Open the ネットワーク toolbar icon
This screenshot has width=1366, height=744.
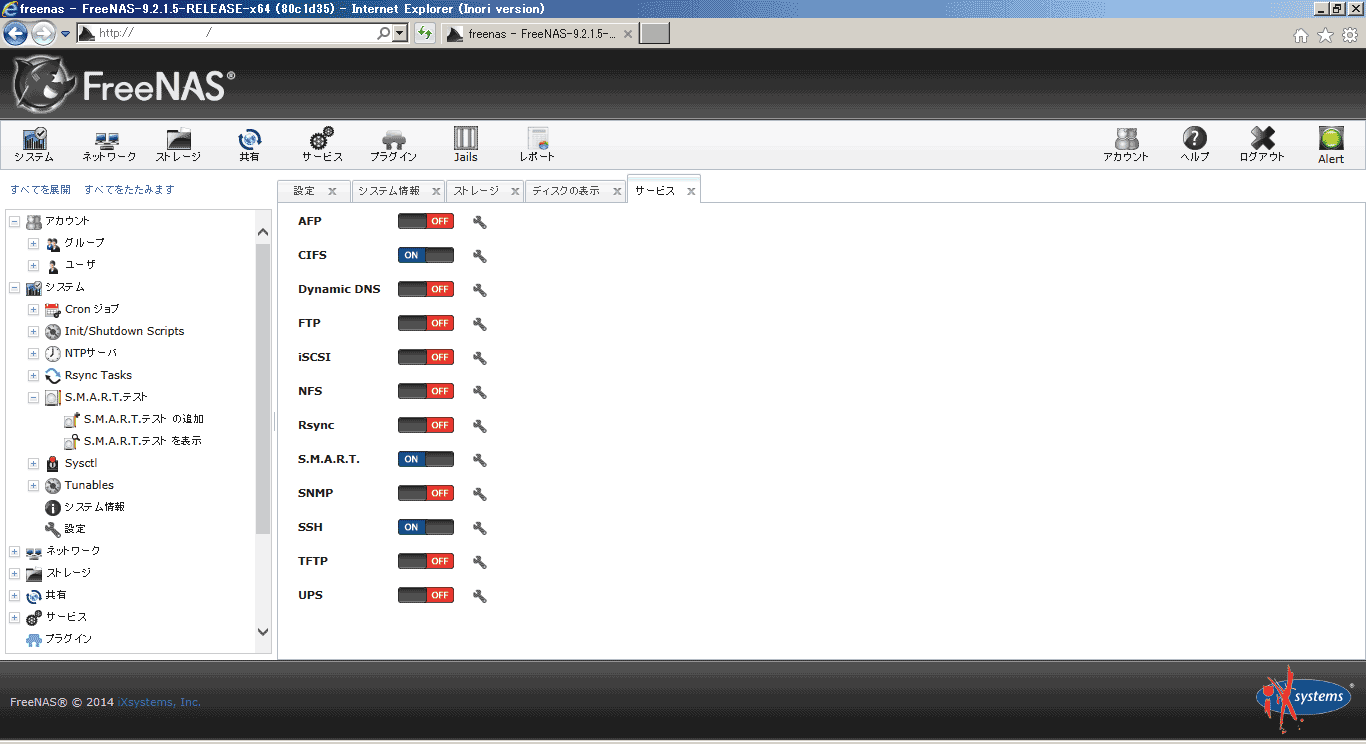109,144
